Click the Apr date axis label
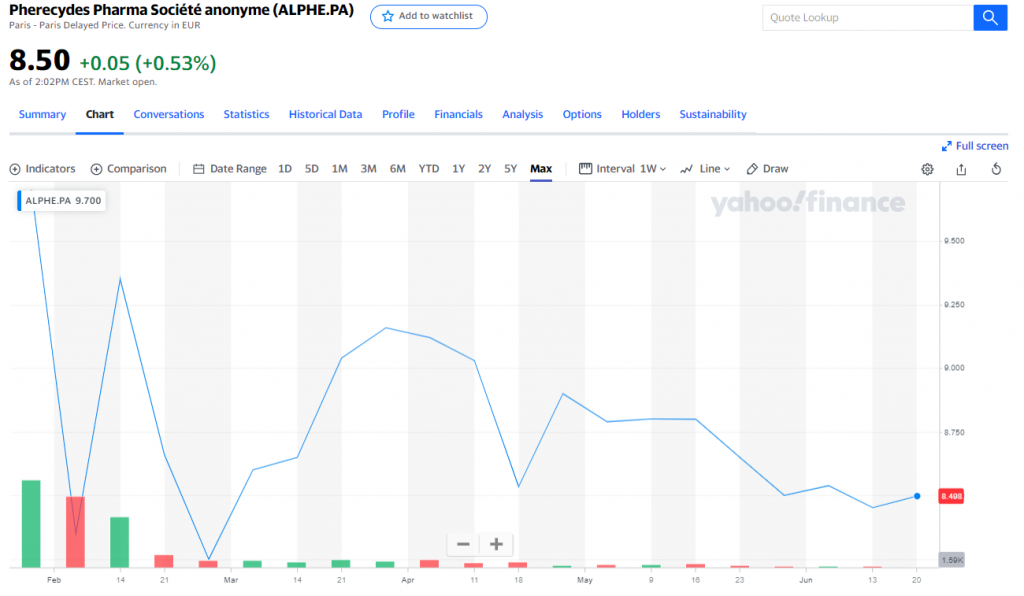Image resolution: width=1024 pixels, height=596 pixels. click(408, 580)
